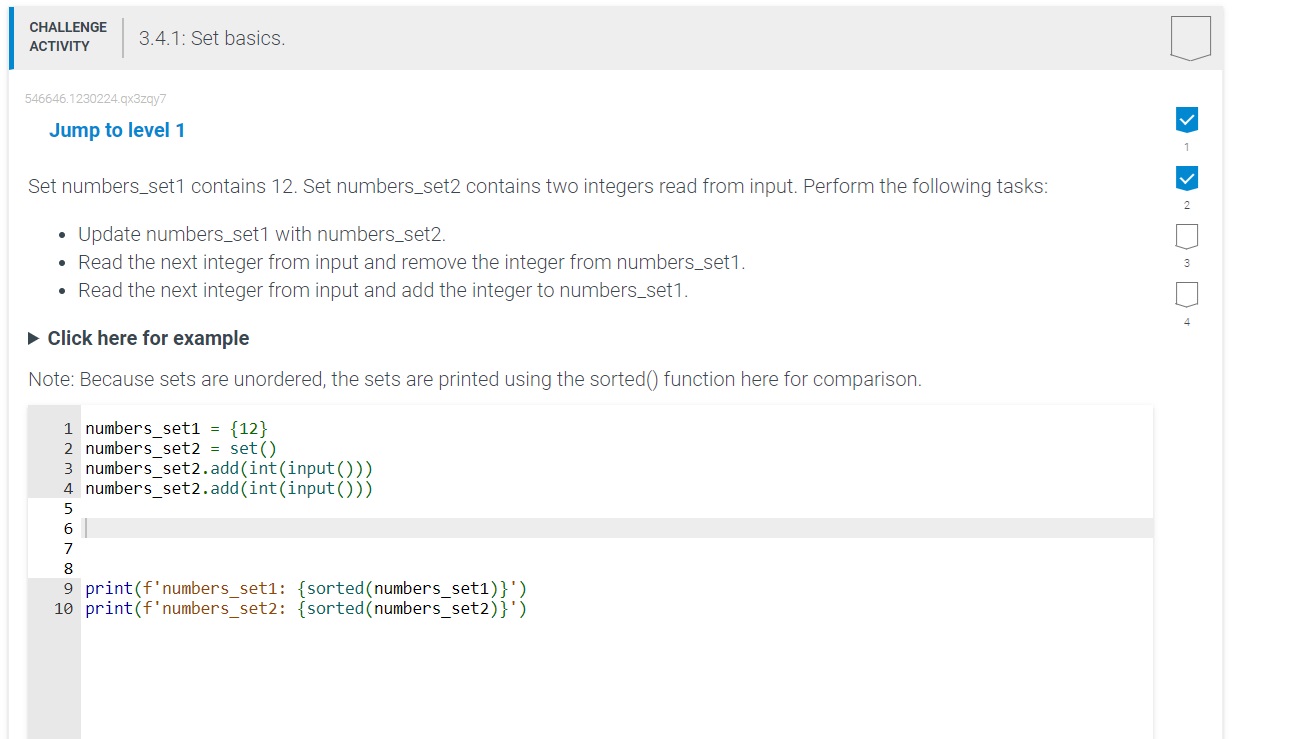
Task: Go to uncompleted level 3 box
Action: (x=1186, y=236)
